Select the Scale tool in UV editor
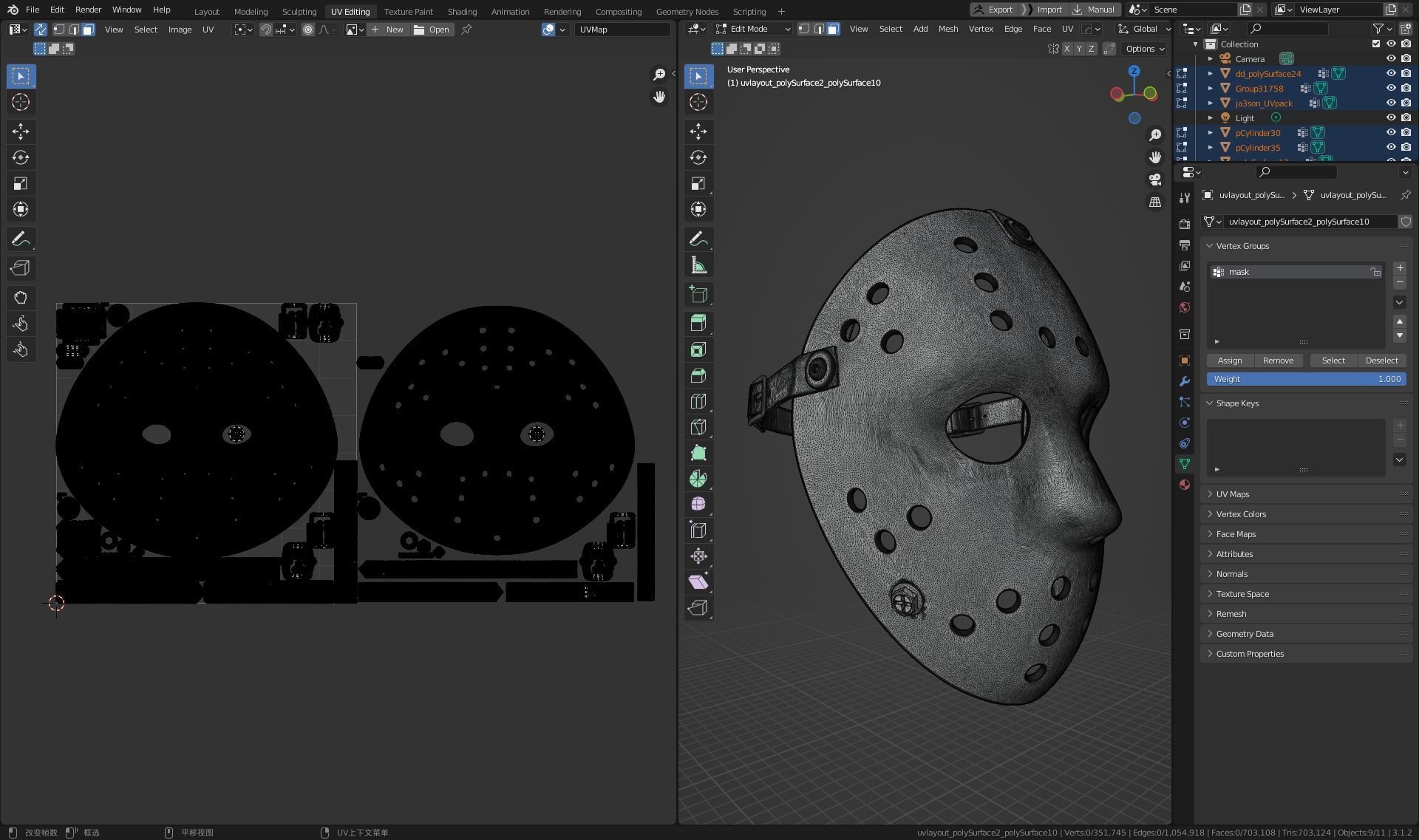This screenshot has width=1419, height=840. point(21,183)
